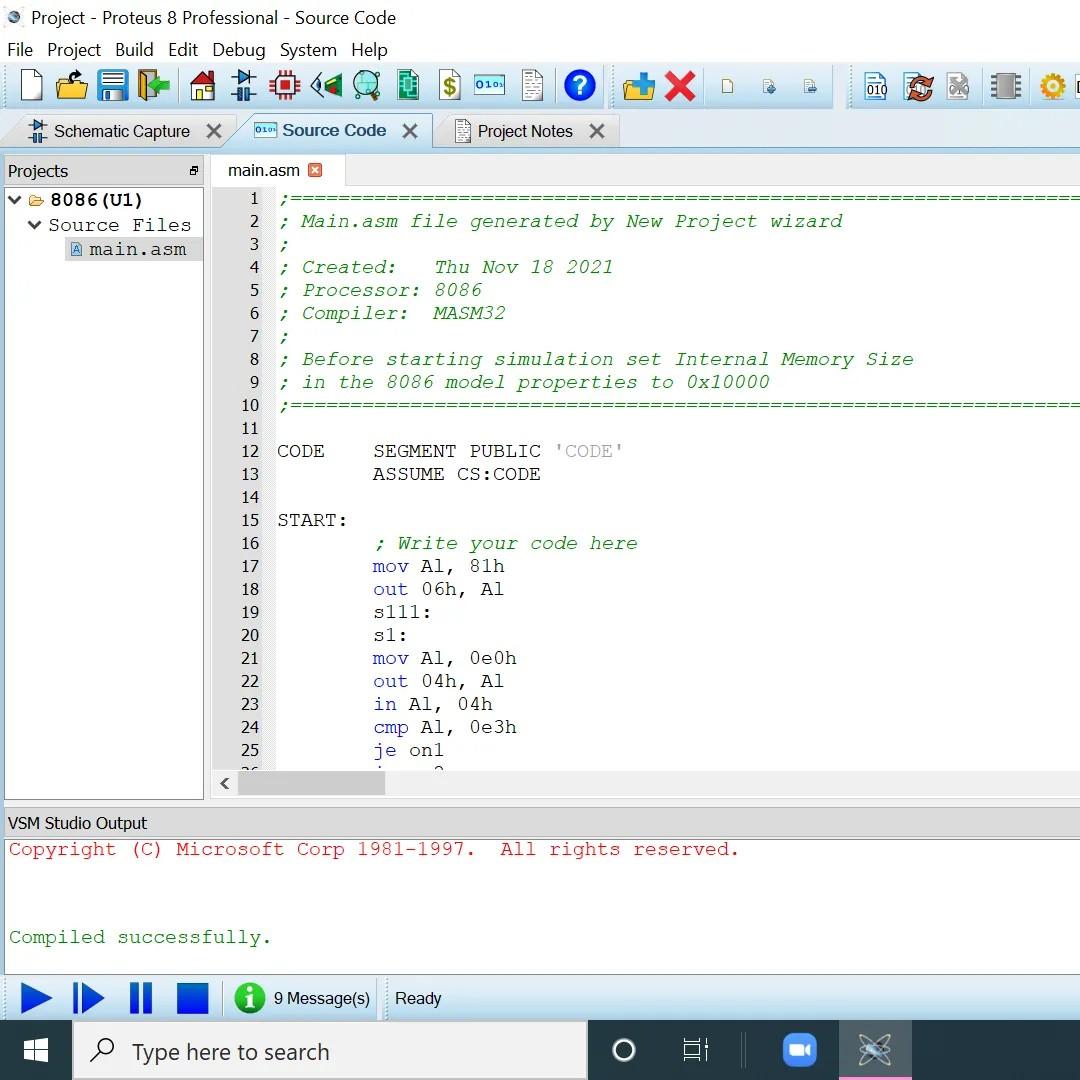Collapse the Source Files folder
Screen dimensions: 1080x1080
pyautogui.click(x=34, y=225)
